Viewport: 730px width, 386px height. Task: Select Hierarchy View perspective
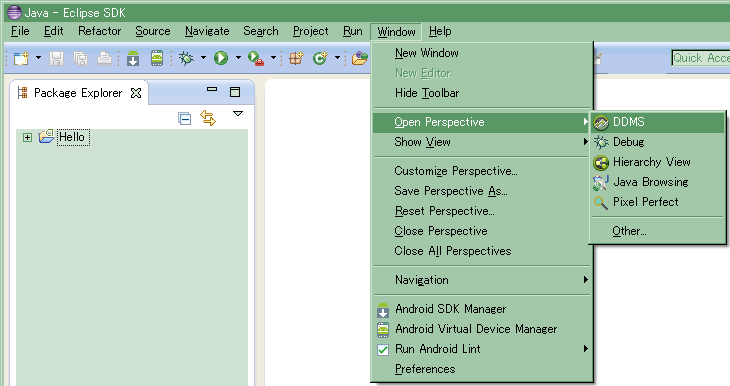click(658, 162)
